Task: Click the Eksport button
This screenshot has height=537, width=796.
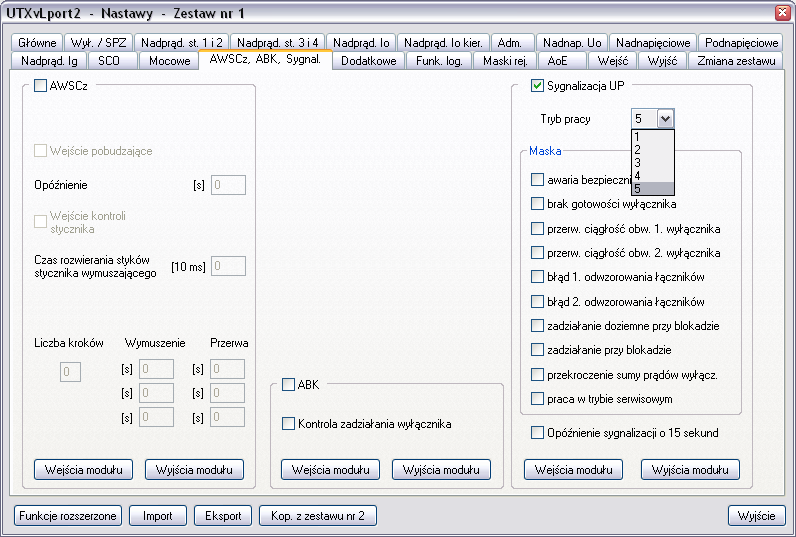Action: (x=223, y=516)
